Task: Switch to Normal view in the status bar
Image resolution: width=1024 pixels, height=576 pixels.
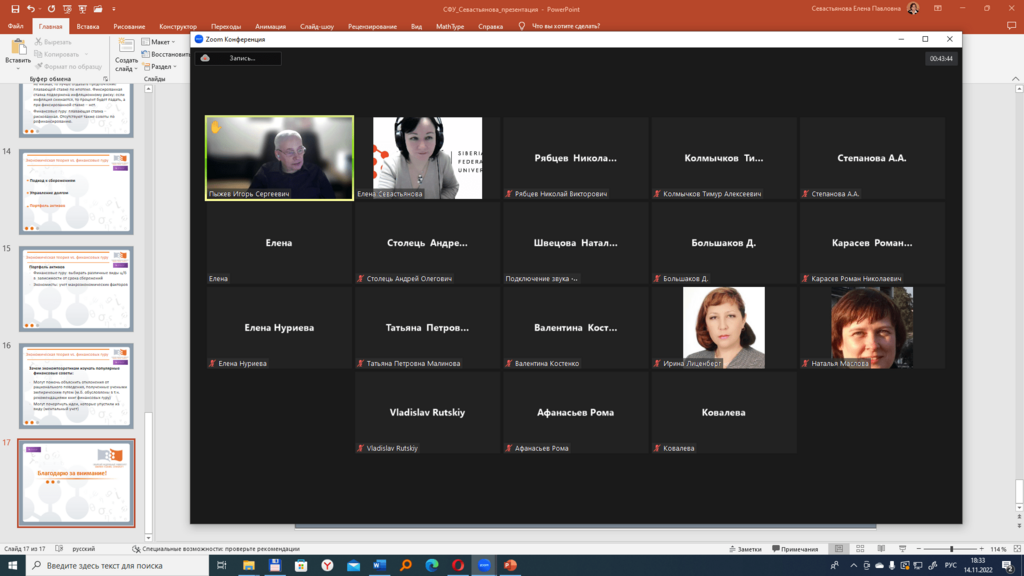Action: pos(839,549)
